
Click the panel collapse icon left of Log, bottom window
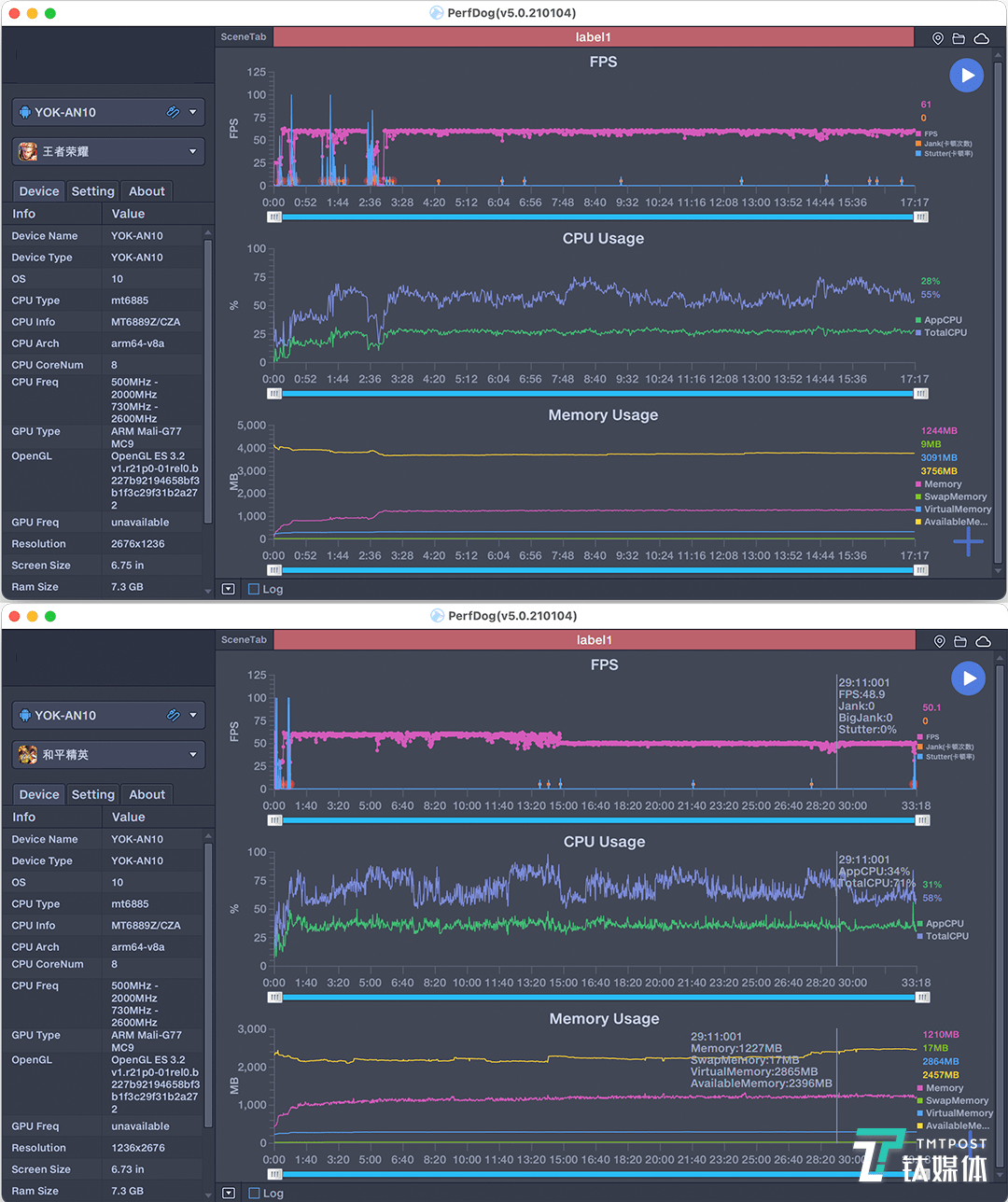pos(228,1193)
